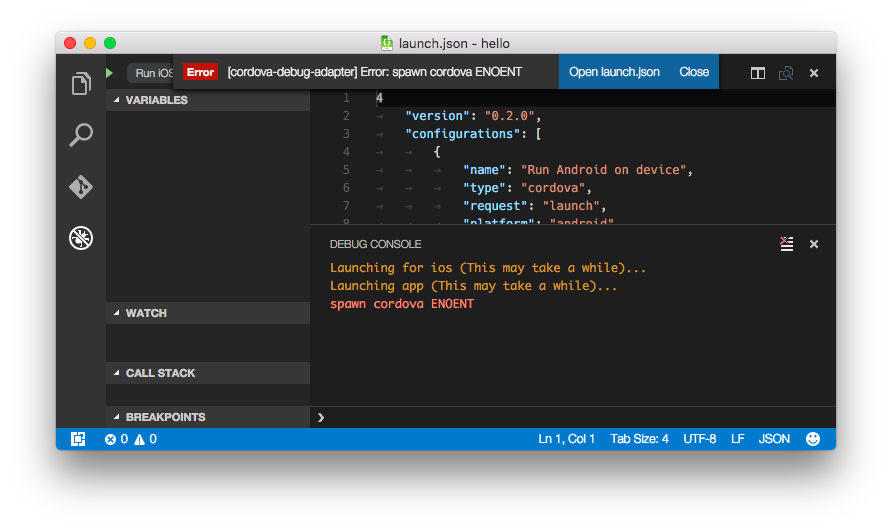The height and width of the screenshot is (530, 892).
Task: Select JSON language mode
Action: pyautogui.click(x=774, y=439)
